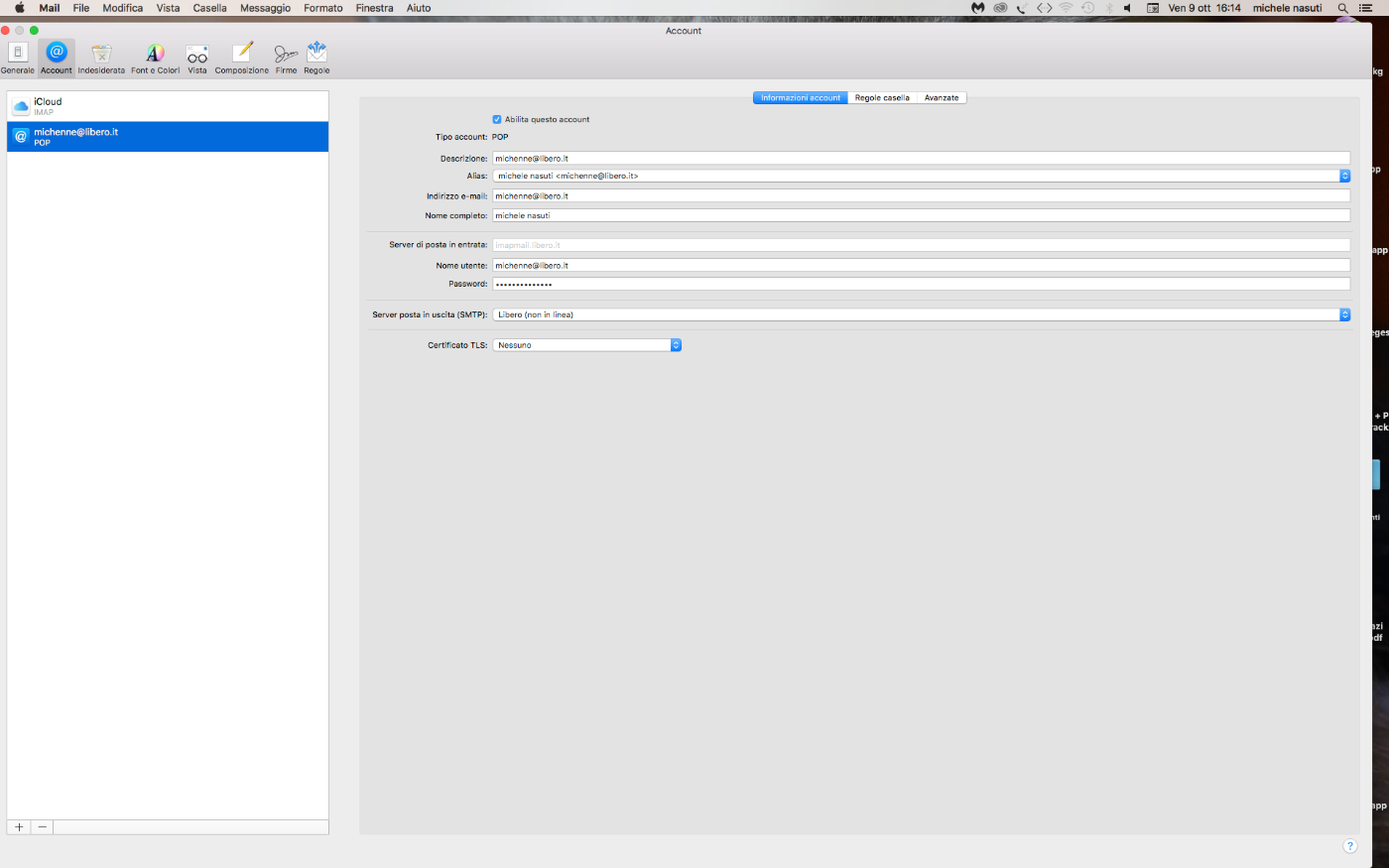
Task: Click the date and time in menu bar
Action: [x=1204, y=8]
